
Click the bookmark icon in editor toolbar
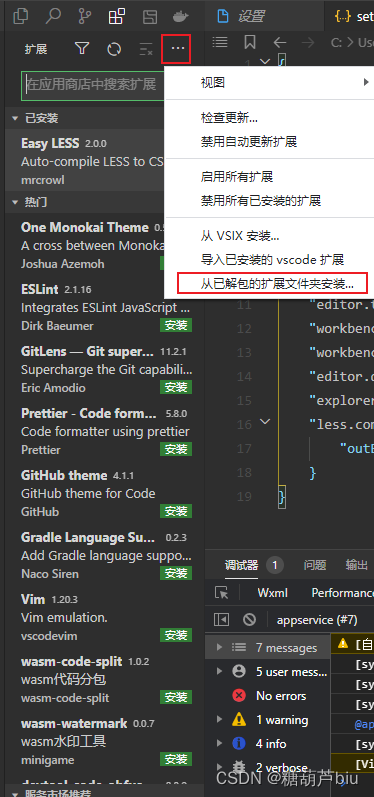[x=250, y=42]
